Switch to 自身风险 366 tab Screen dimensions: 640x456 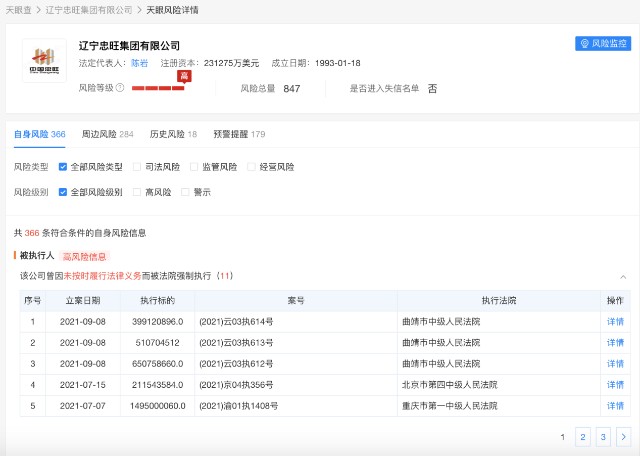click(40, 134)
